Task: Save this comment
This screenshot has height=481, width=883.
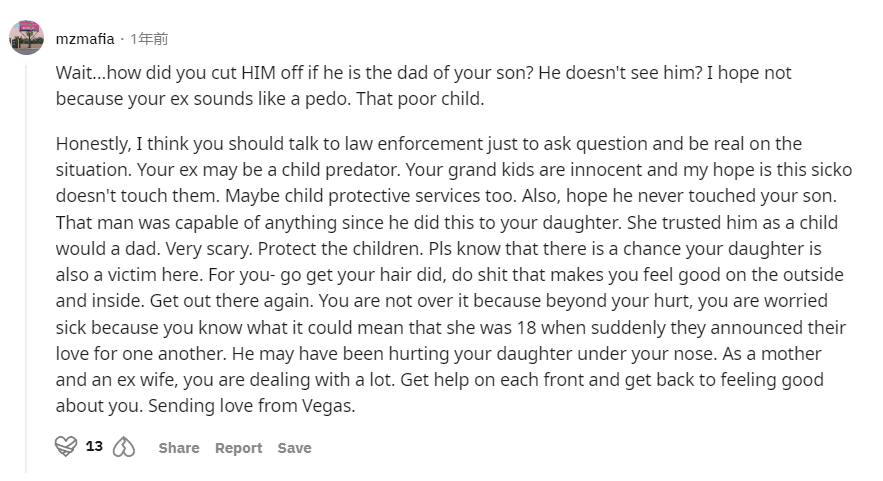Action: 295,448
